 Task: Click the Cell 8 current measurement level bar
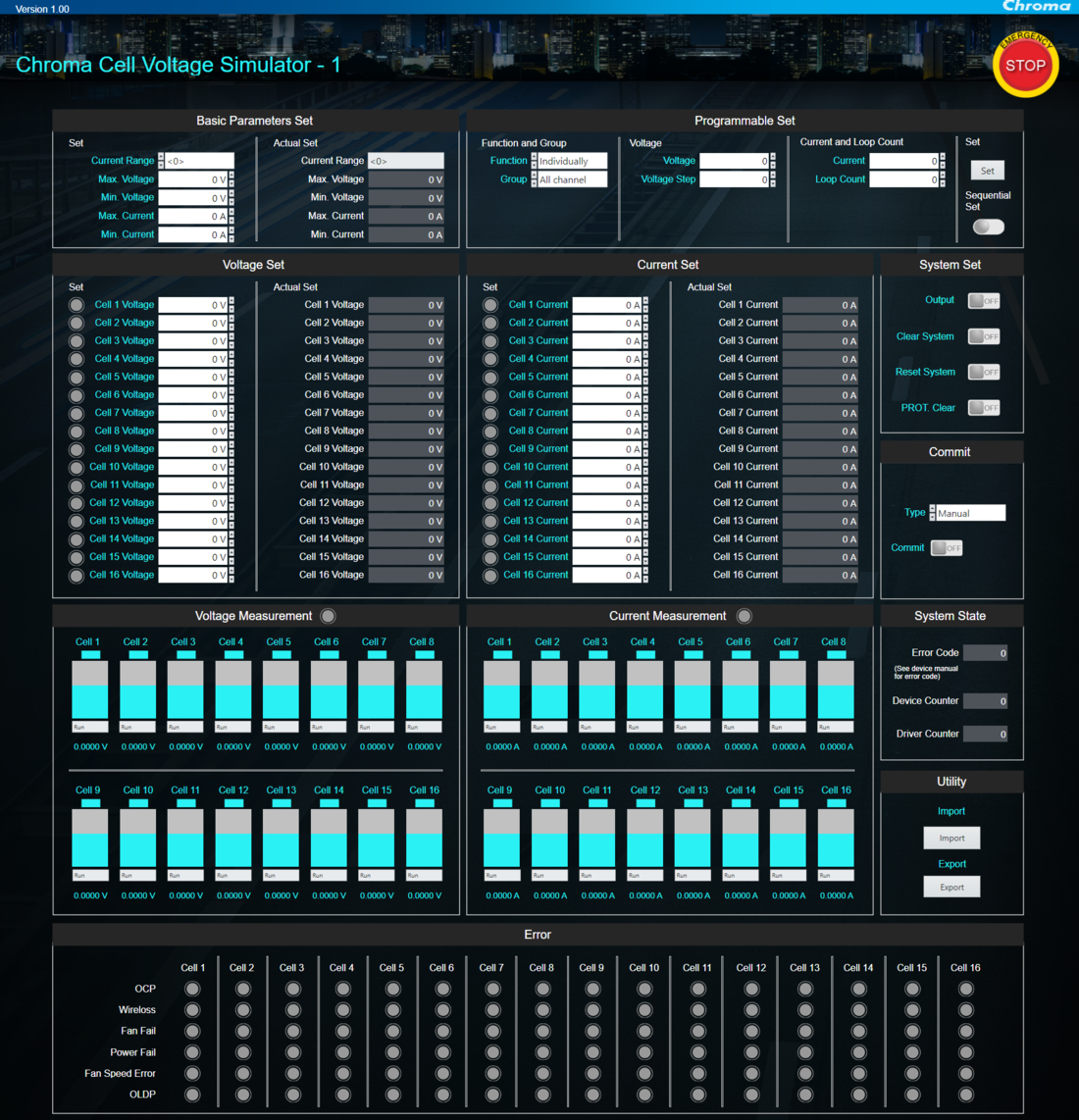[836, 689]
